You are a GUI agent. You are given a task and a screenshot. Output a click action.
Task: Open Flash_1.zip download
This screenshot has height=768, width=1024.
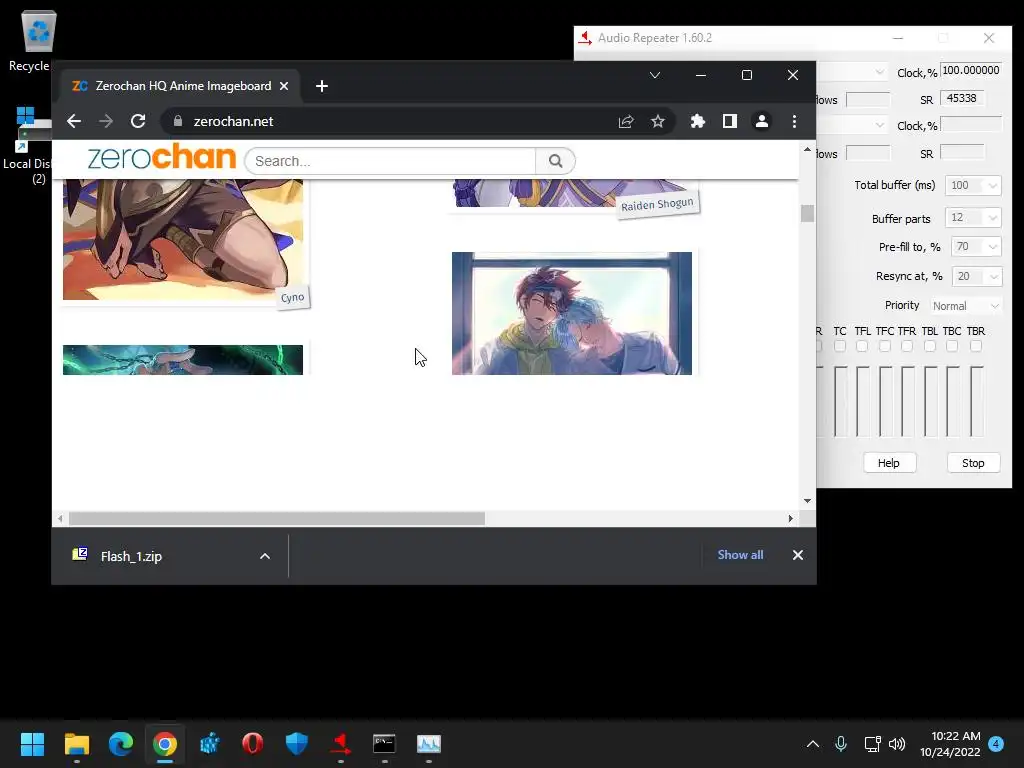pos(131,556)
